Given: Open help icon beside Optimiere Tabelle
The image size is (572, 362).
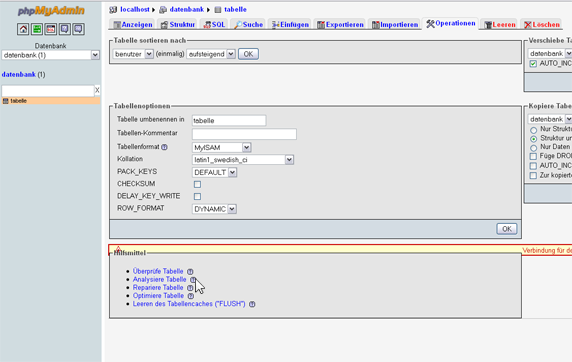Looking at the screenshot, I should click(190, 296).
